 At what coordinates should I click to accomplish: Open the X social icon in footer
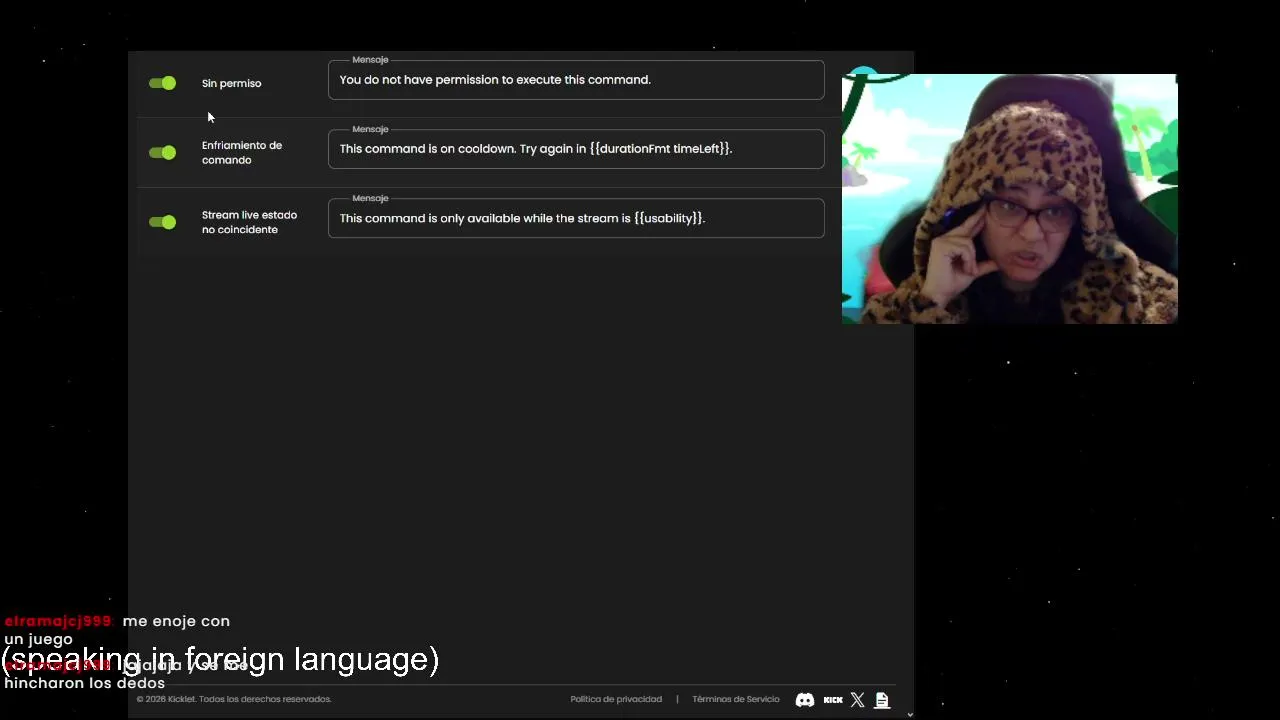[x=857, y=700]
